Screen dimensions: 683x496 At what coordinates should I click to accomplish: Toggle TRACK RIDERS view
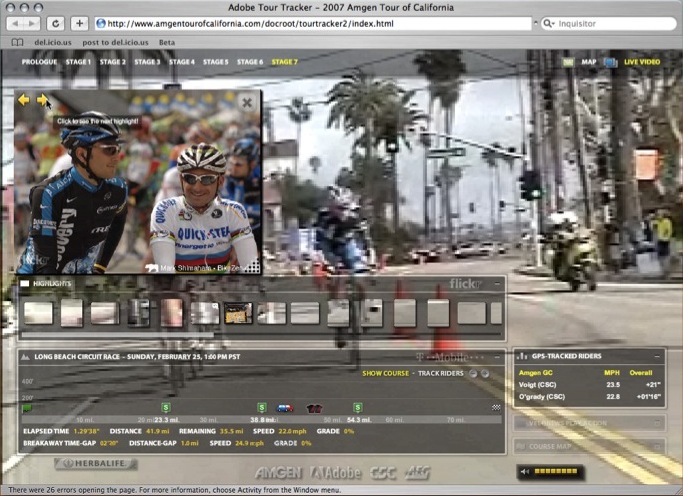click(440, 373)
